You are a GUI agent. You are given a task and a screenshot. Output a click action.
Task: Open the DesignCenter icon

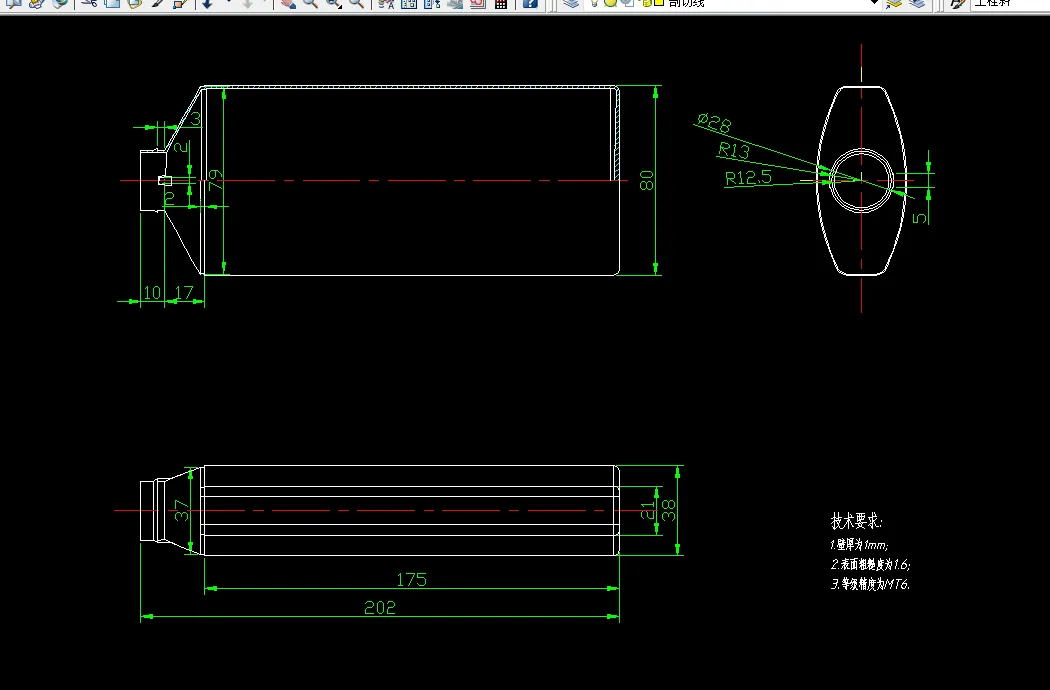409,3
